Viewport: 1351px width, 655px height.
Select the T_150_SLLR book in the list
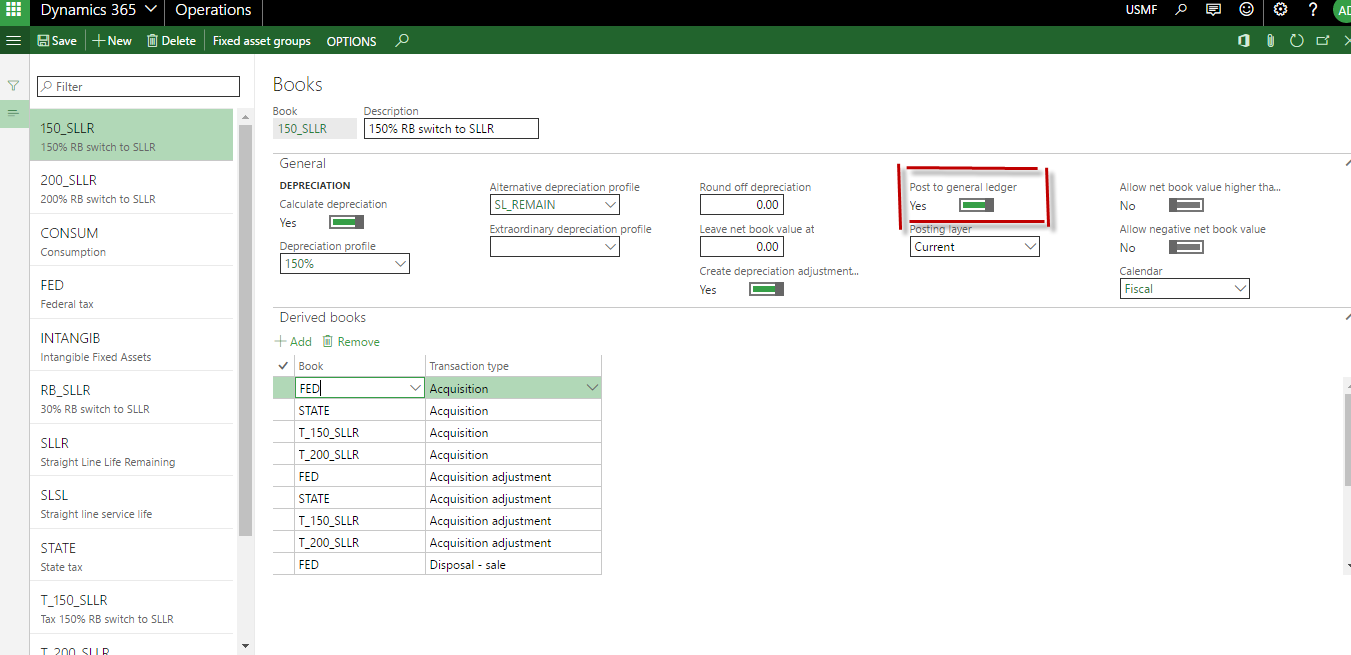131,608
